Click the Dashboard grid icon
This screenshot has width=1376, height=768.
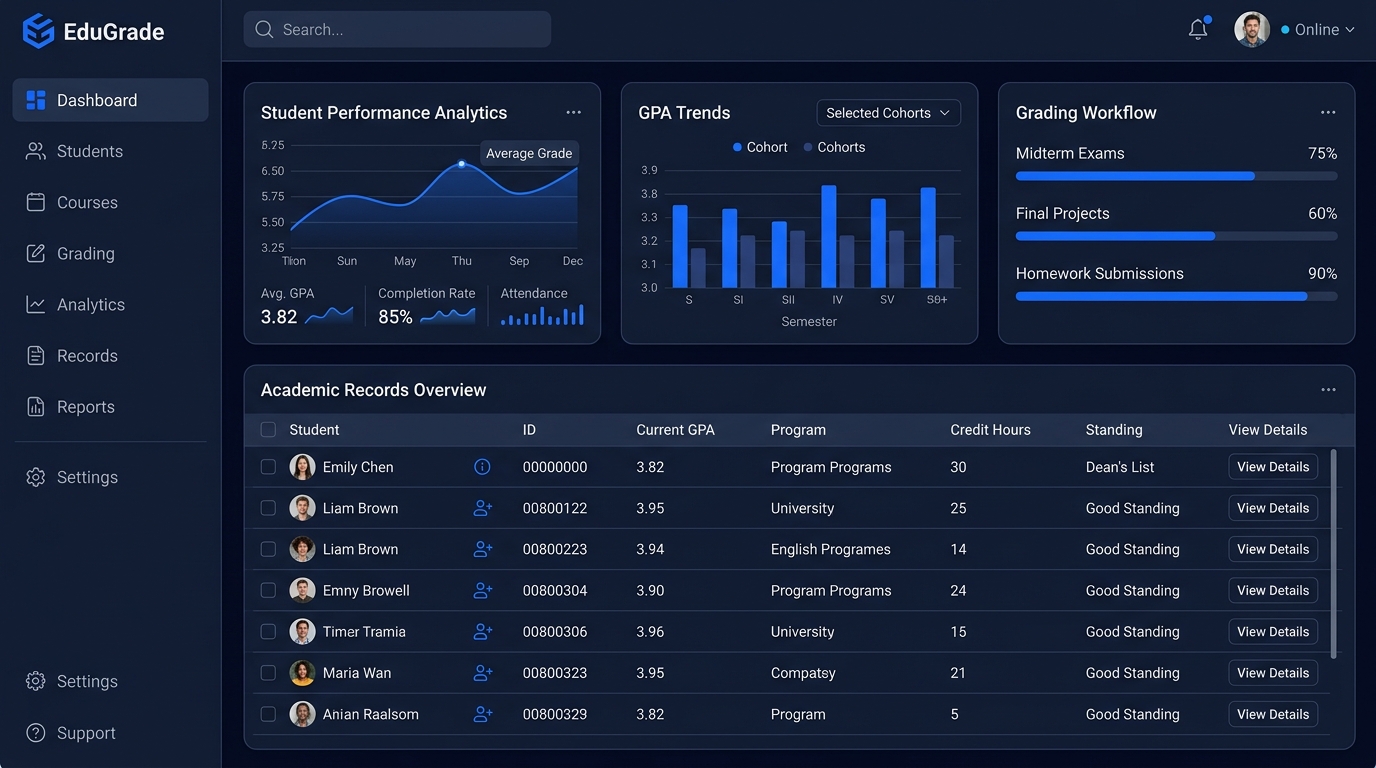[36, 100]
